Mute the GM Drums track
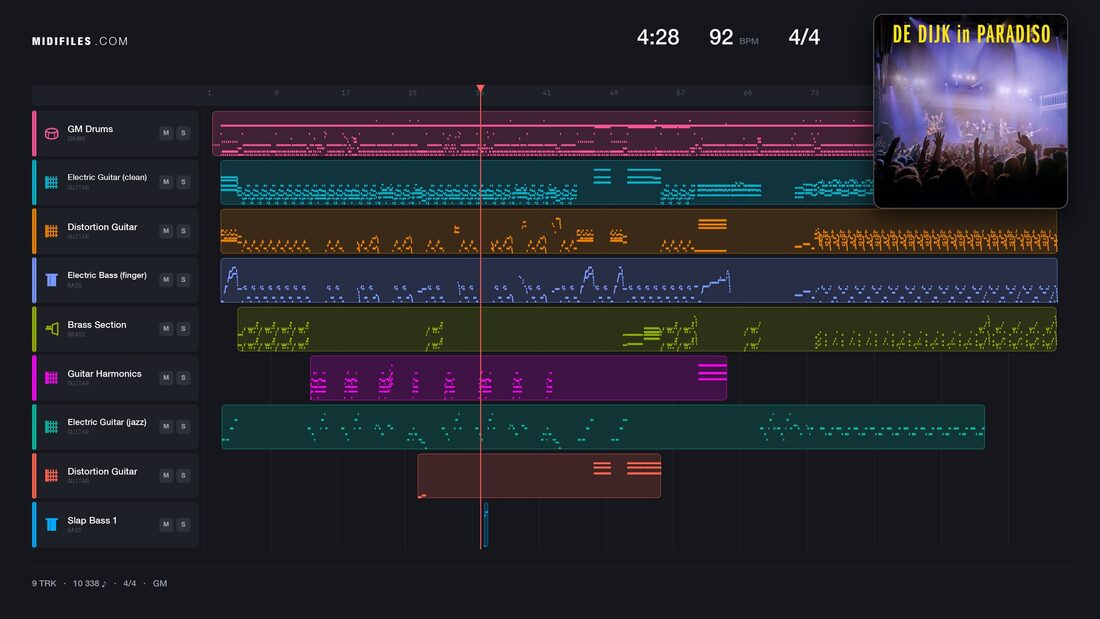 pyautogui.click(x=166, y=133)
